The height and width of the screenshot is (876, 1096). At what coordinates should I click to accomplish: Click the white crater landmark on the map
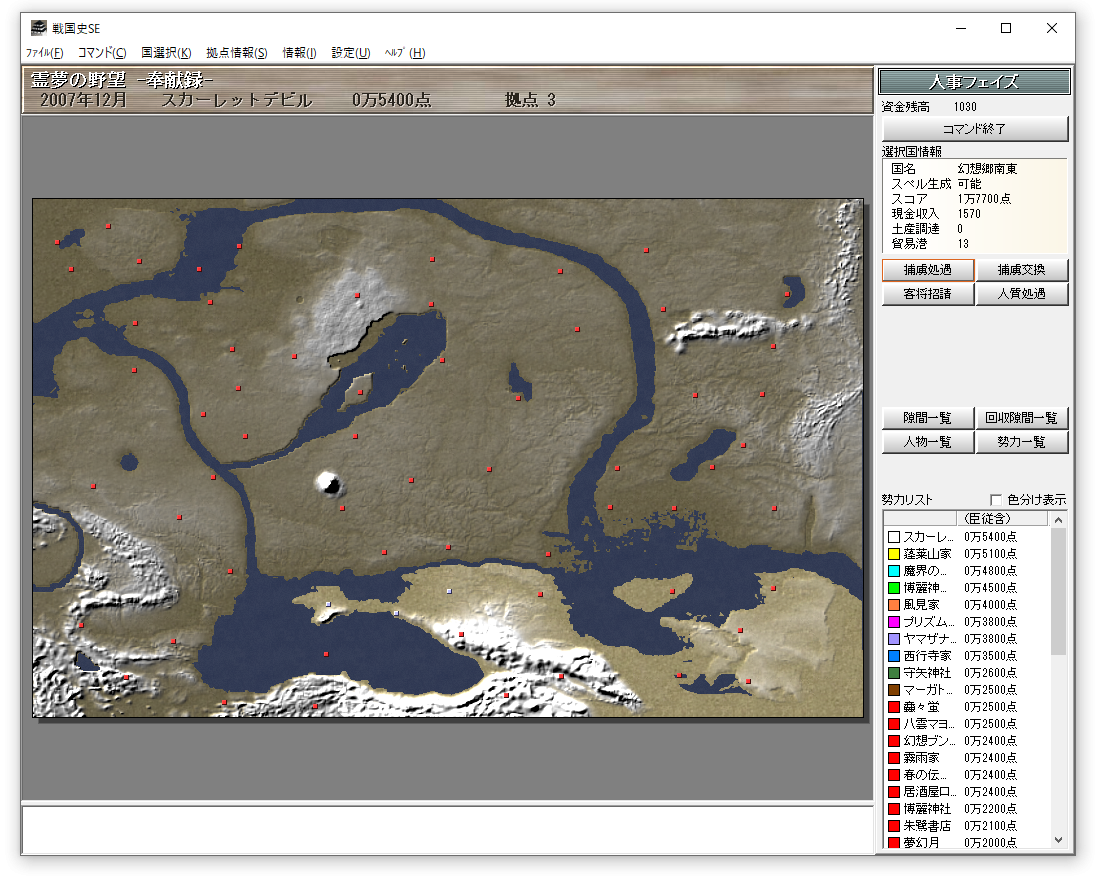[328, 483]
